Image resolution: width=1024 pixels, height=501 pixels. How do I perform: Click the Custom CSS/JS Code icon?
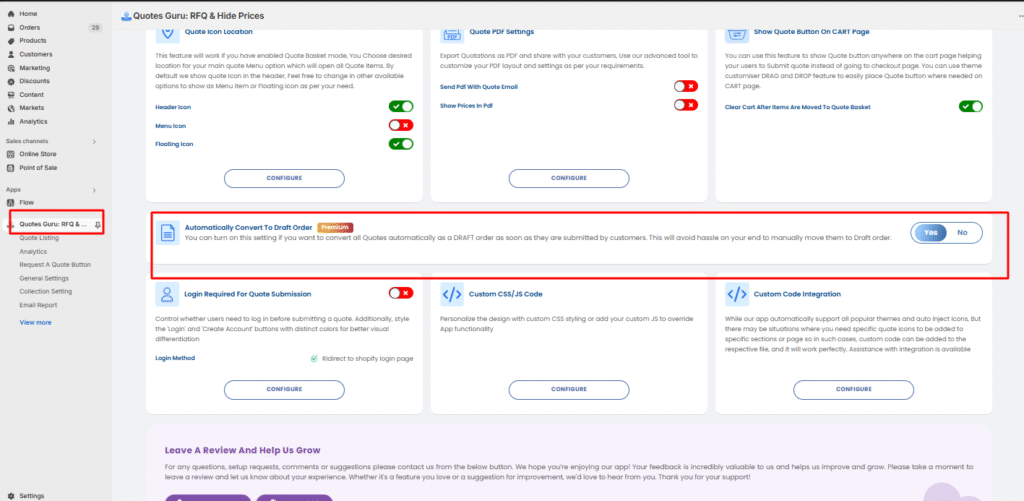click(x=452, y=294)
